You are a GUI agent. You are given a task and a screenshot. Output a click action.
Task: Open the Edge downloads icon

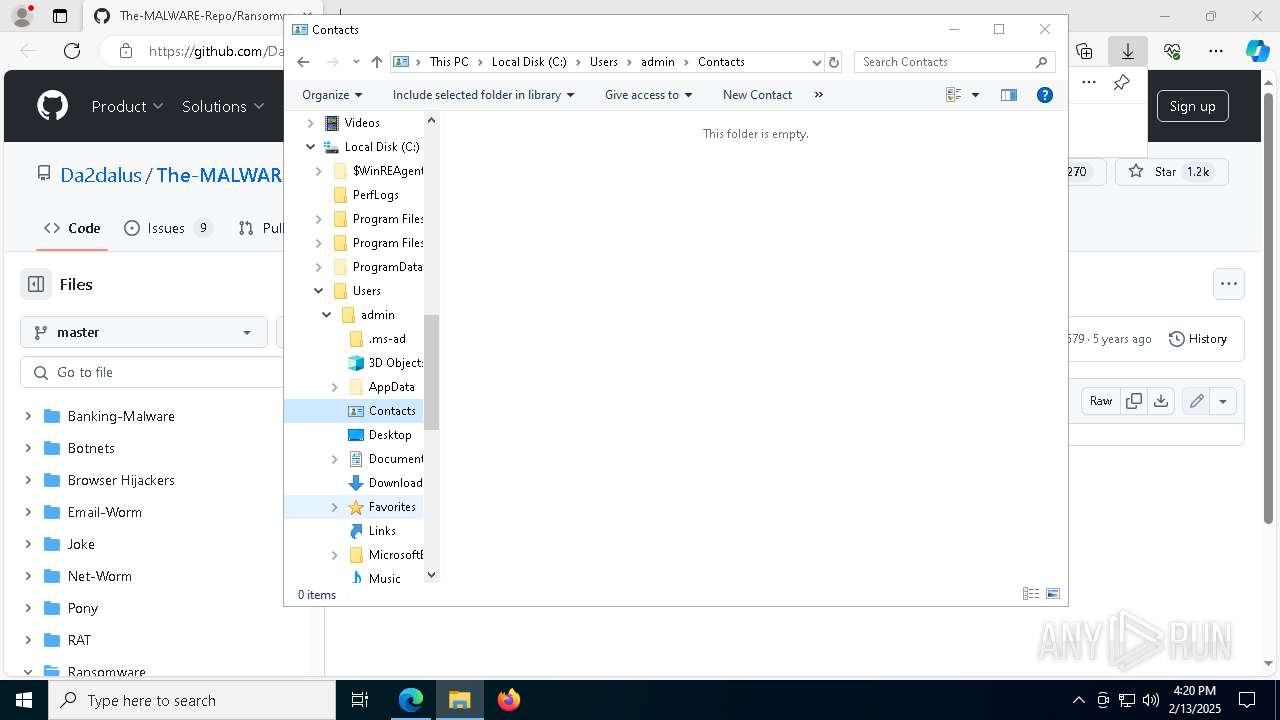coord(1128,51)
